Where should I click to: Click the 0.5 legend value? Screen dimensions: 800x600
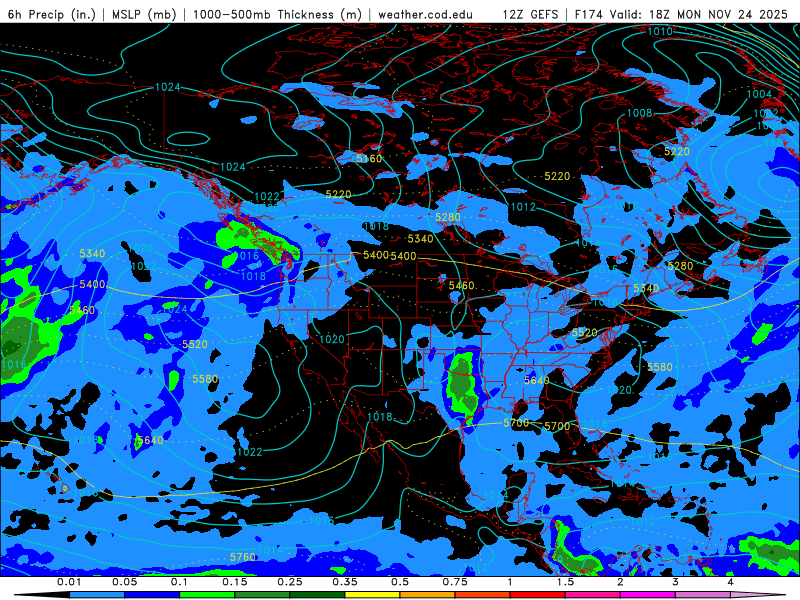point(400,582)
